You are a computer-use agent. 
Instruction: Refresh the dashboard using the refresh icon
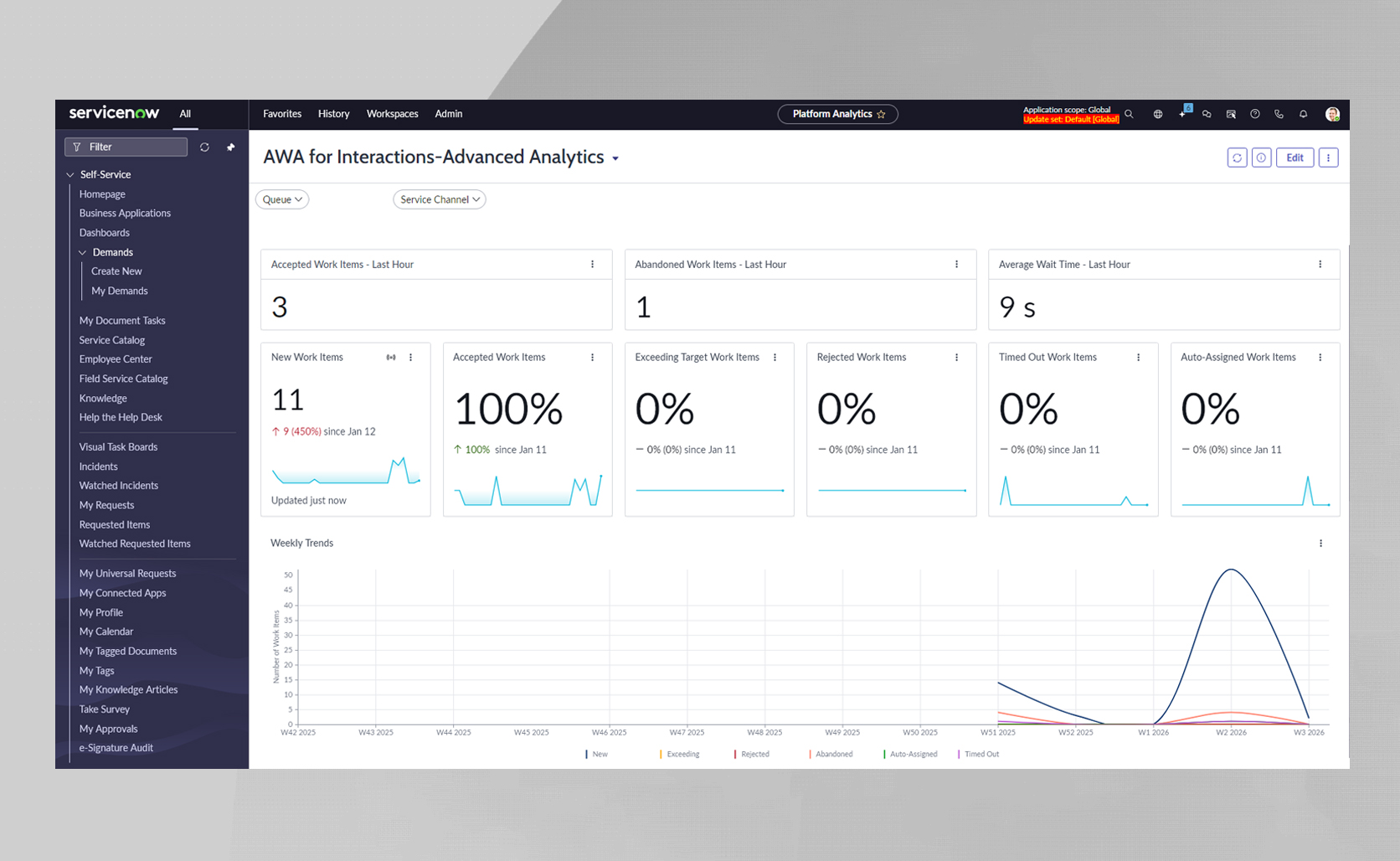click(1237, 157)
